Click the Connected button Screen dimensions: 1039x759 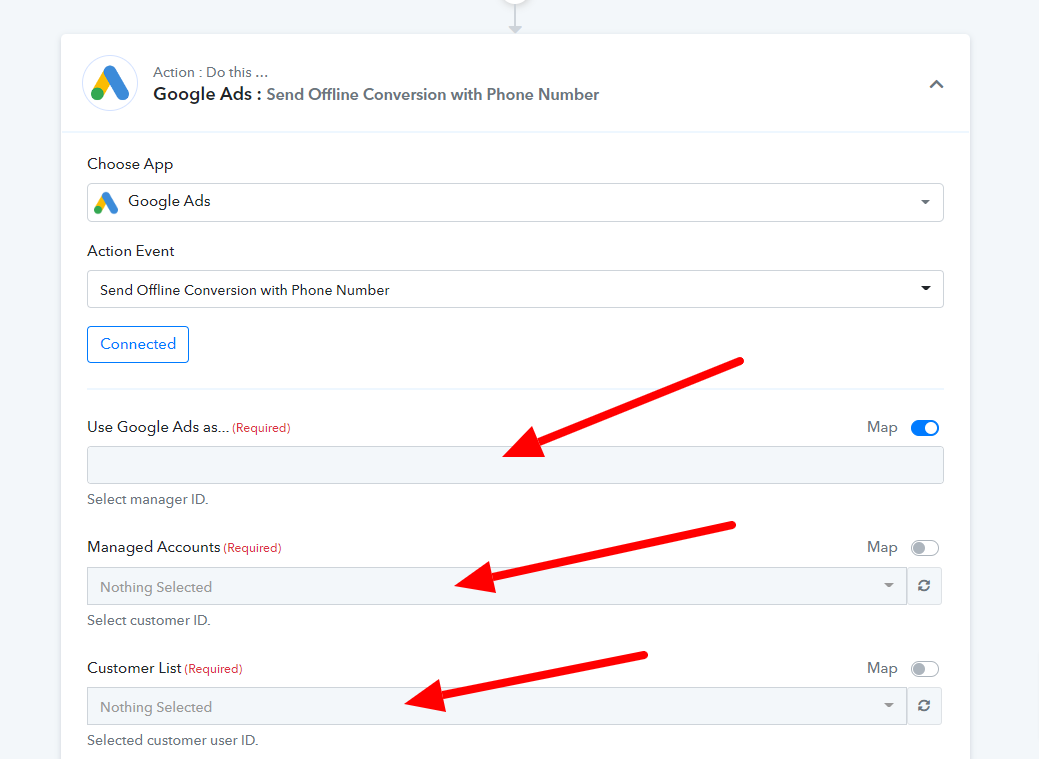click(x=138, y=344)
